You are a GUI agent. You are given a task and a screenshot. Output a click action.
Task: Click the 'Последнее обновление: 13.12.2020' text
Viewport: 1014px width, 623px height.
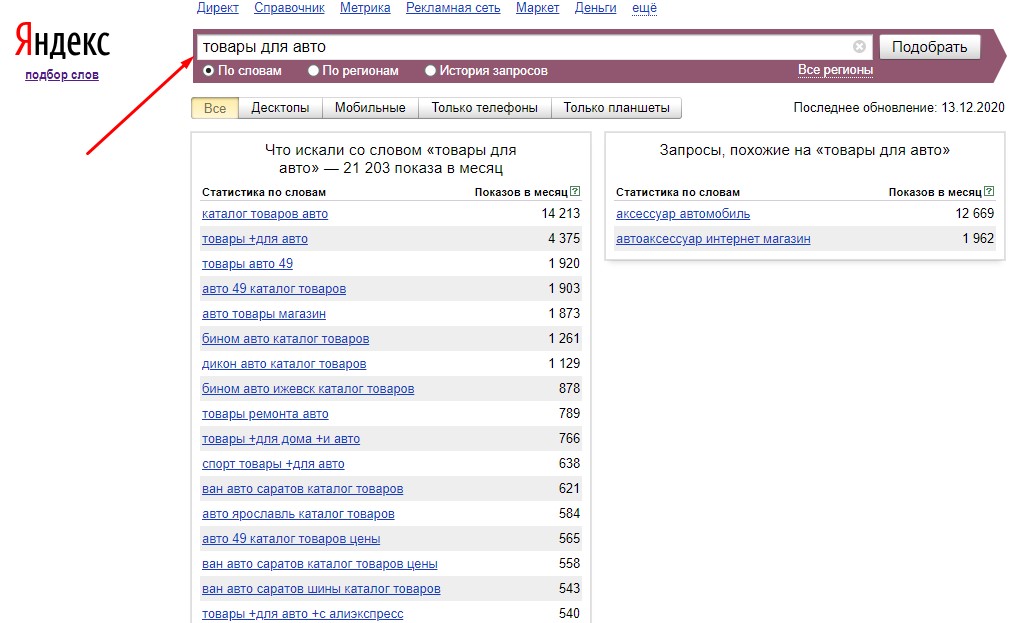point(899,107)
